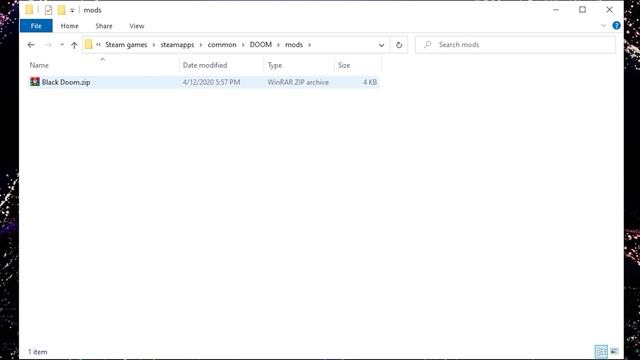Click into the Search mods field
This screenshot has height=360, width=640.
[x=515, y=45]
